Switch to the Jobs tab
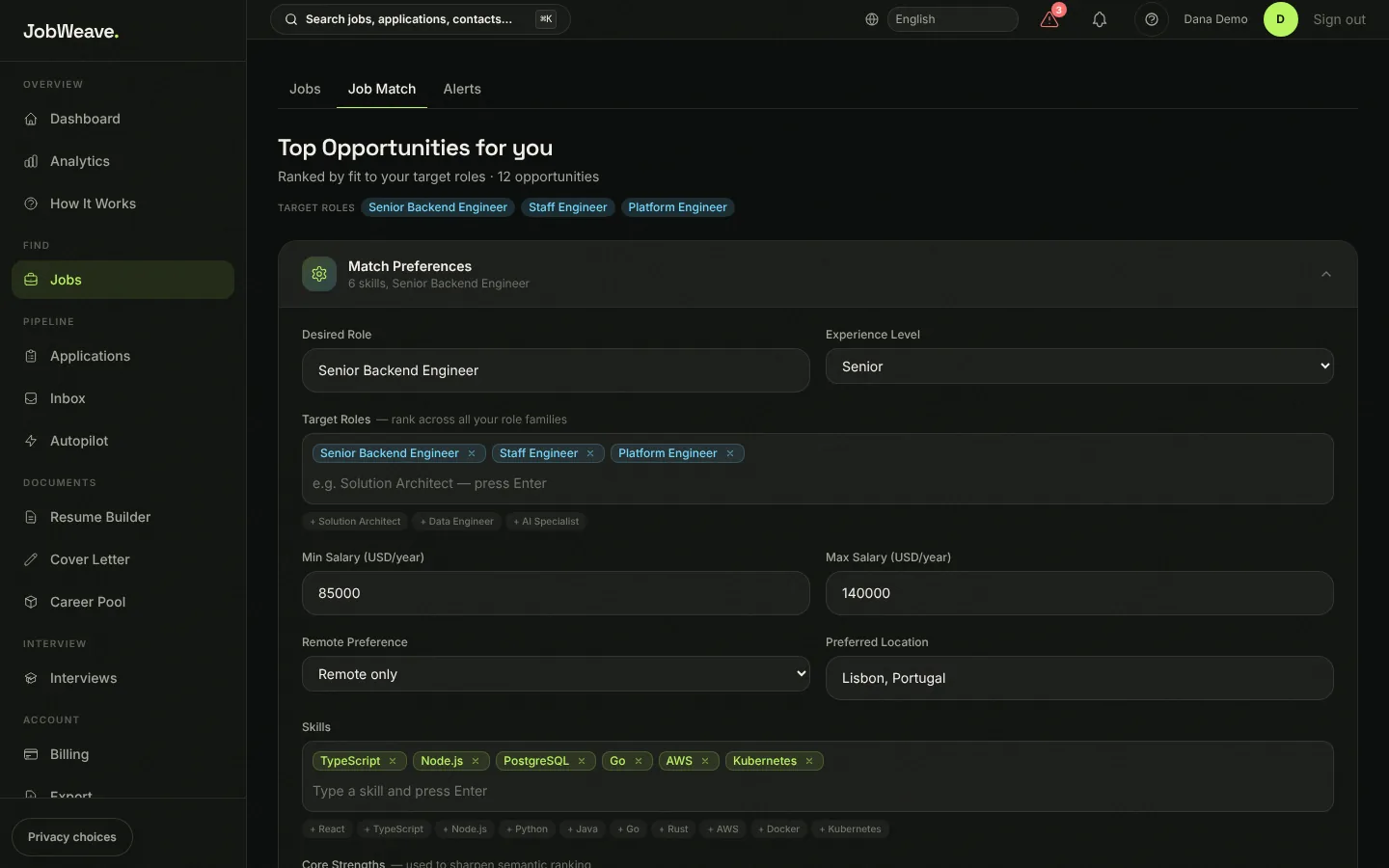The height and width of the screenshot is (868, 1389). point(305,89)
